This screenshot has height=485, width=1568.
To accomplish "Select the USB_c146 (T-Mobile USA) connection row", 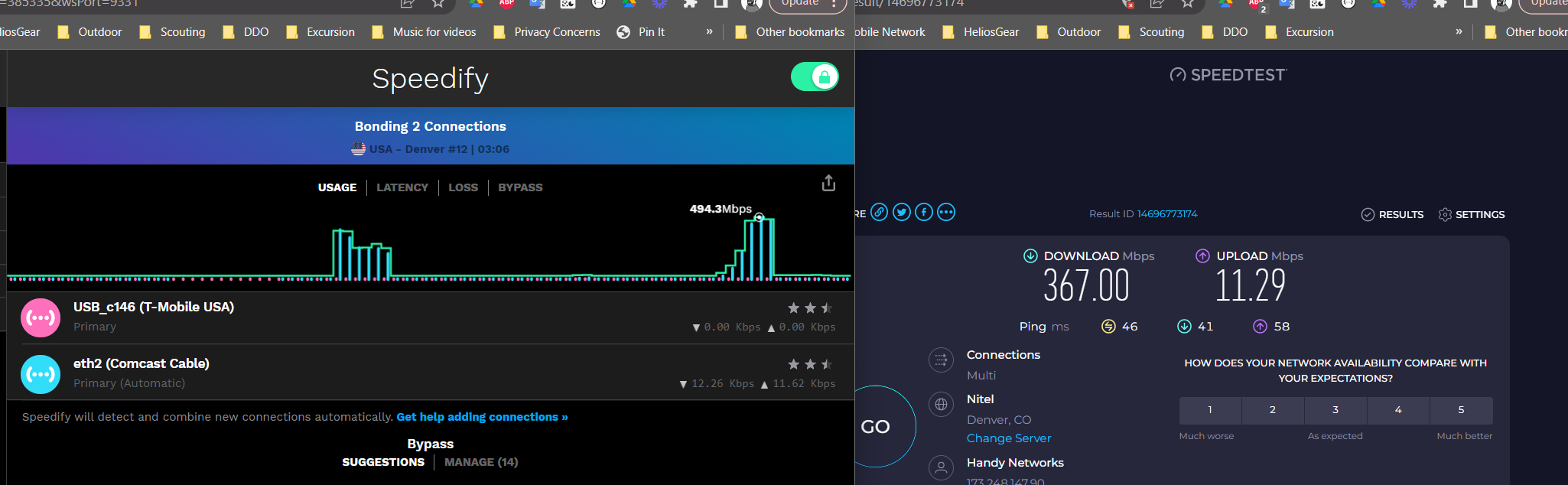I will [431, 317].
